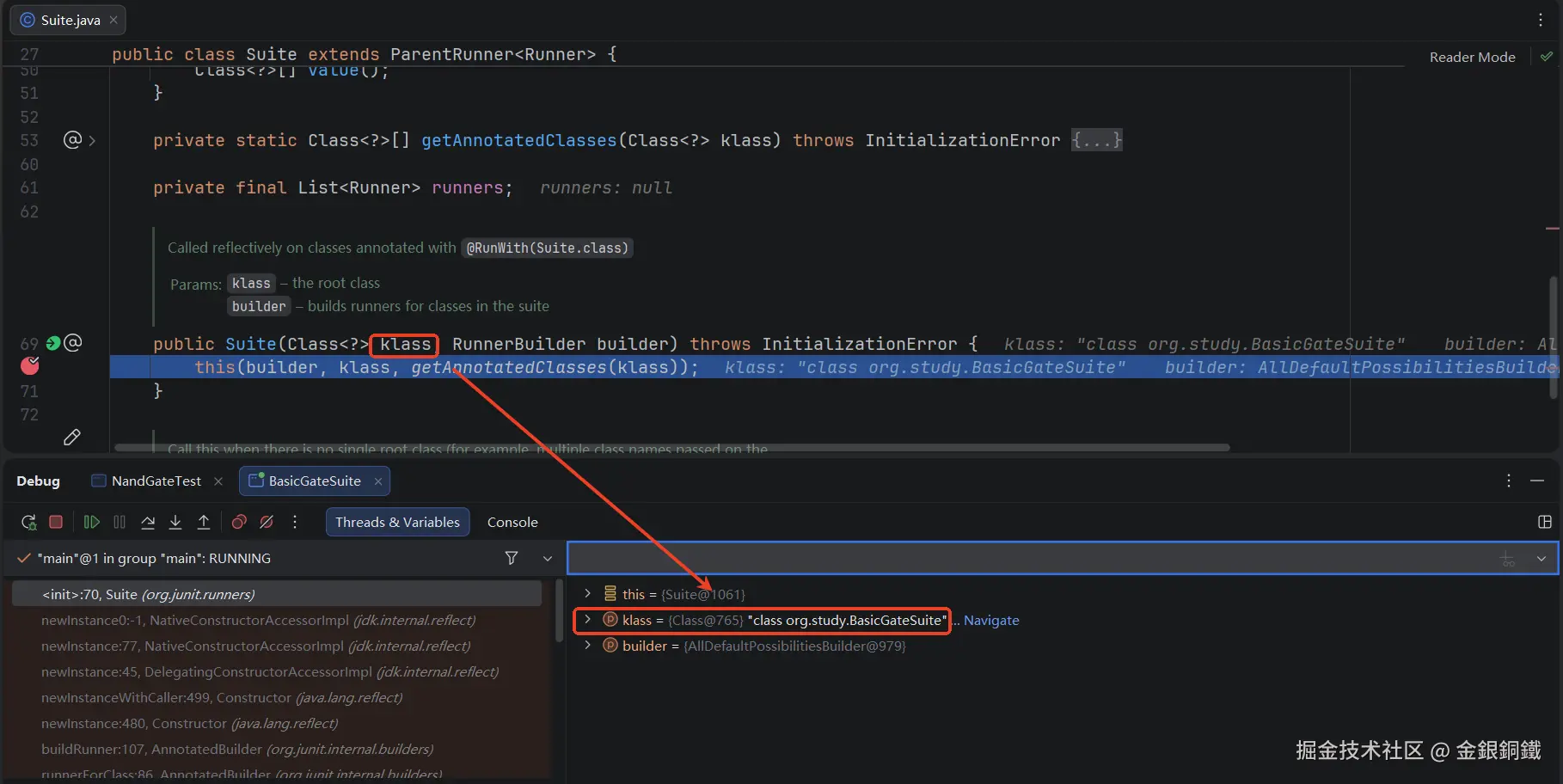Filter the thread frames list
Screen dimensions: 1563x784
(x=512, y=558)
